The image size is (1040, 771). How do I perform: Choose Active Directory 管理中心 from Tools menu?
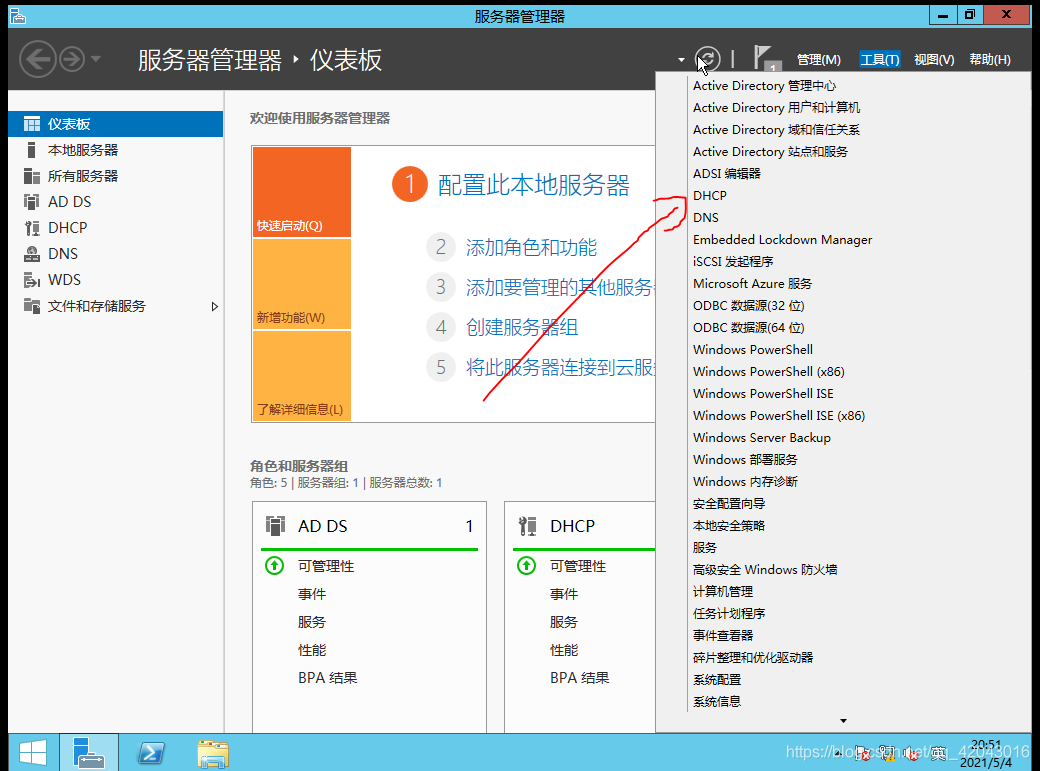coord(764,86)
